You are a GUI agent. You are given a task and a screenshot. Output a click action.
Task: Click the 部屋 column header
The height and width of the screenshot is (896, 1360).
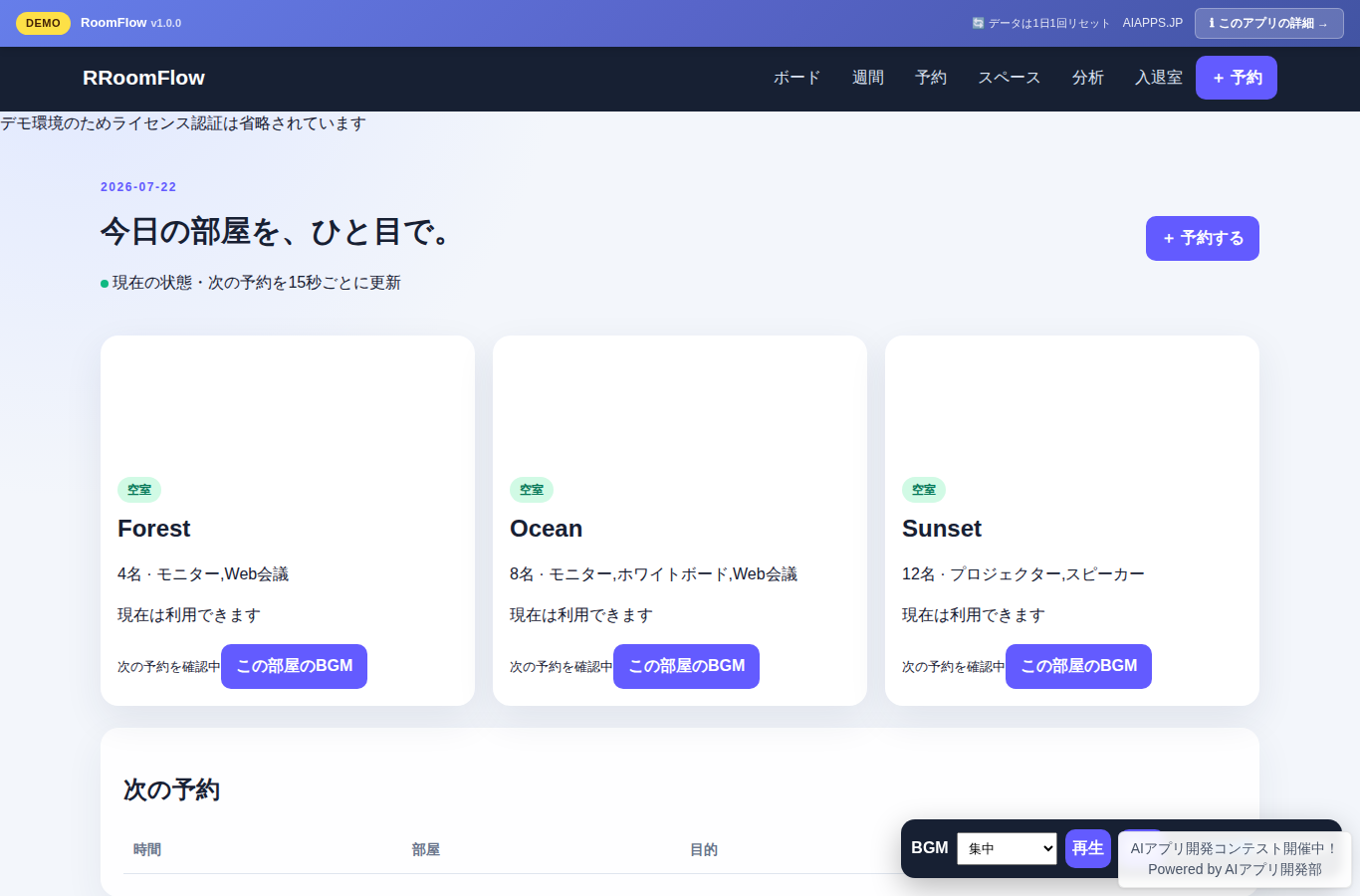pyautogui.click(x=426, y=849)
